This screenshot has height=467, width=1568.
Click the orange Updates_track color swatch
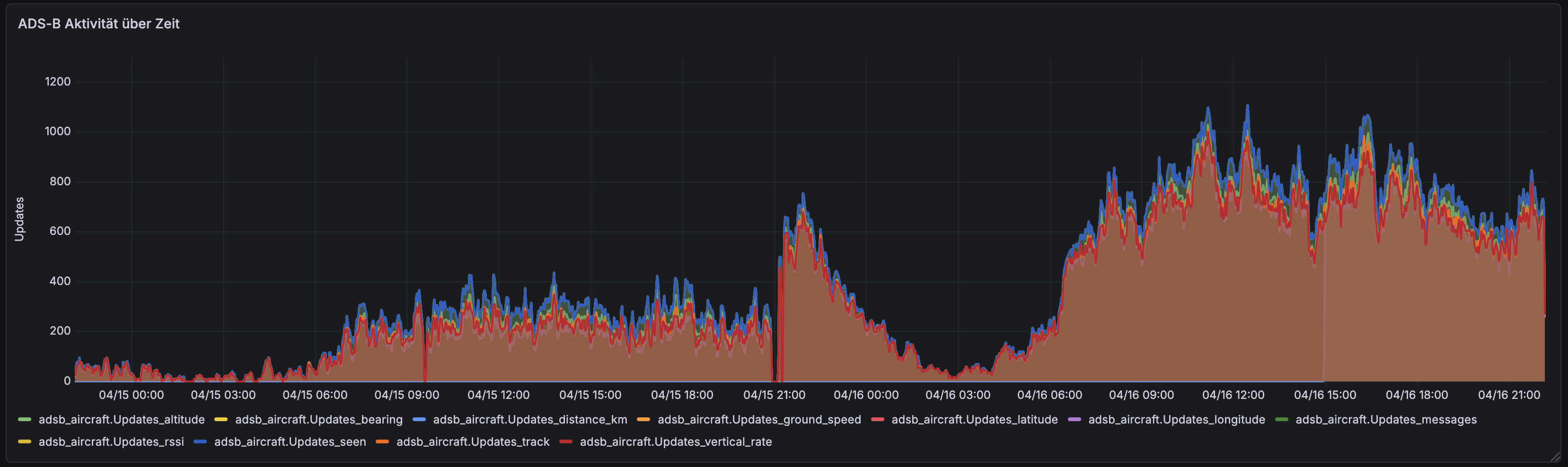pyautogui.click(x=382, y=442)
